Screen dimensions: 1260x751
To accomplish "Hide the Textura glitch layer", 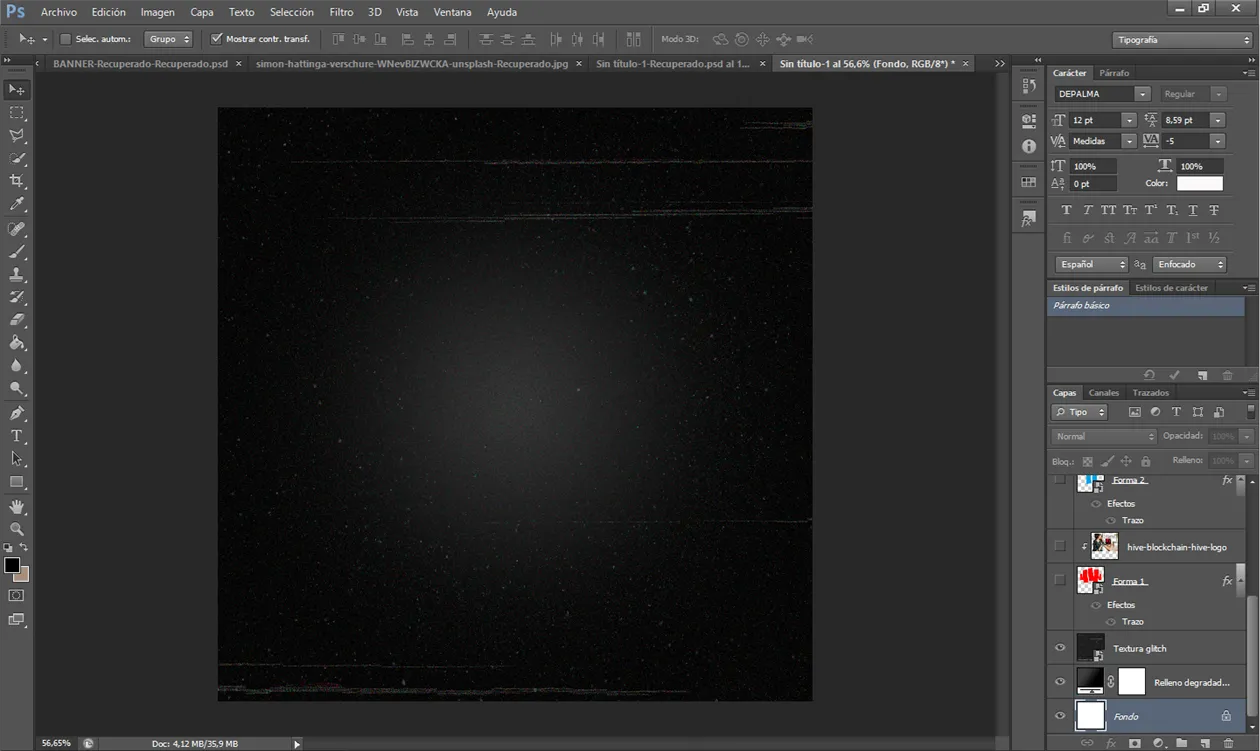I will [x=1060, y=648].
